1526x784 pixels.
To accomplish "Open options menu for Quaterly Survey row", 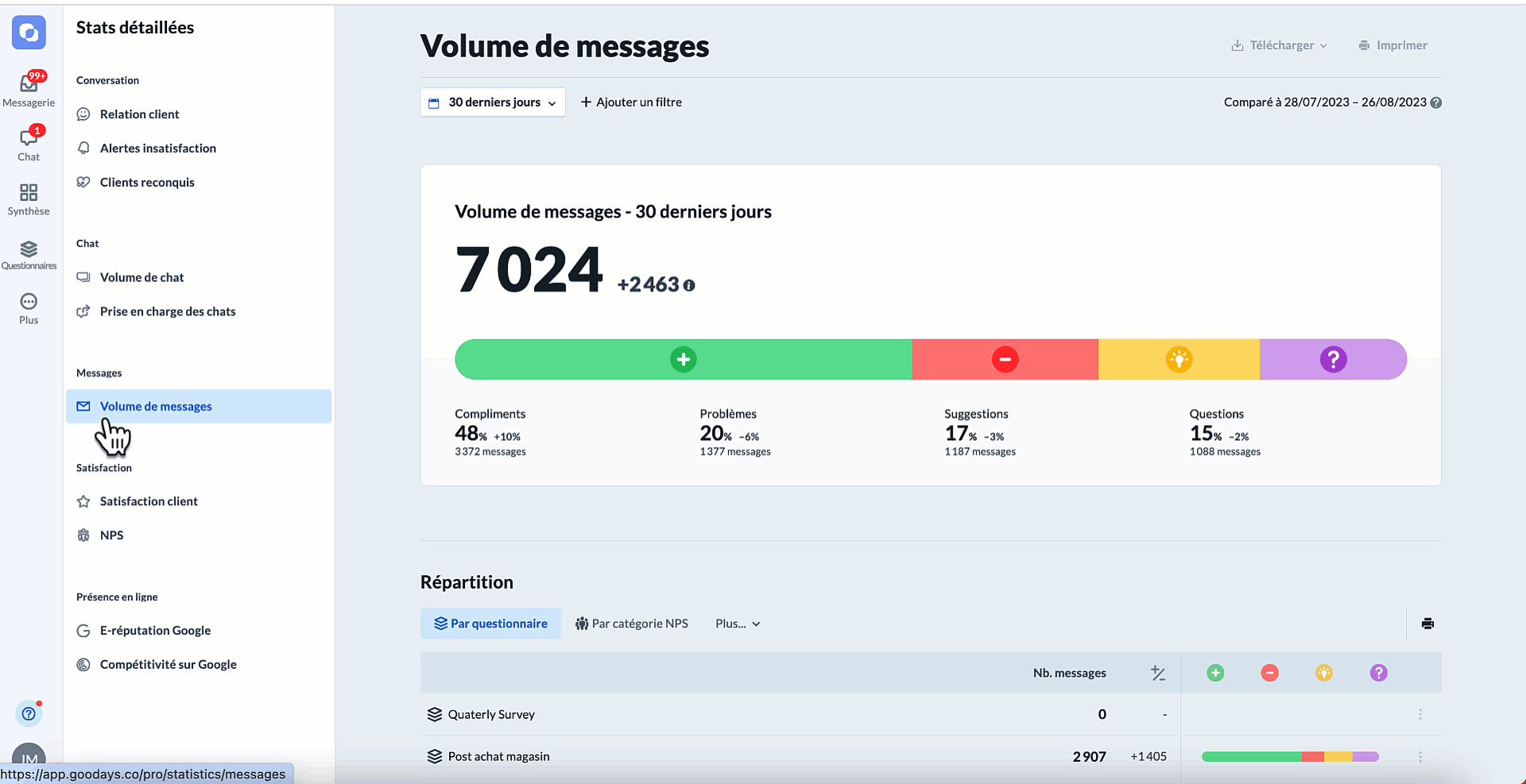I will [x=1420, y=714].
